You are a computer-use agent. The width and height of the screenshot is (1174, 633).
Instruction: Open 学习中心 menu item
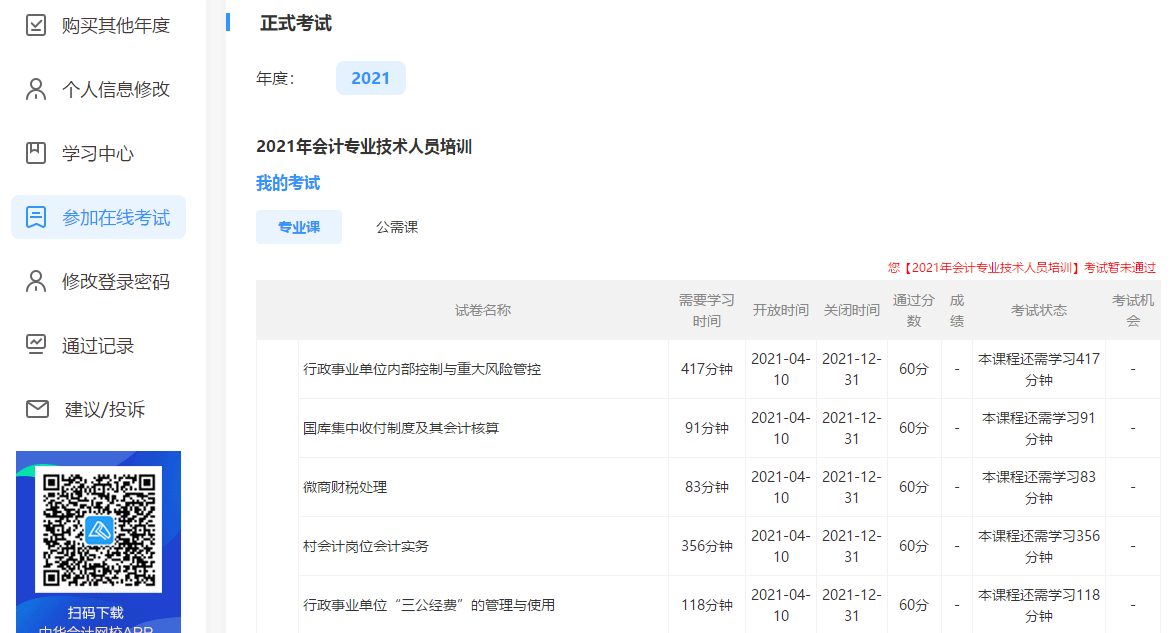98,153
